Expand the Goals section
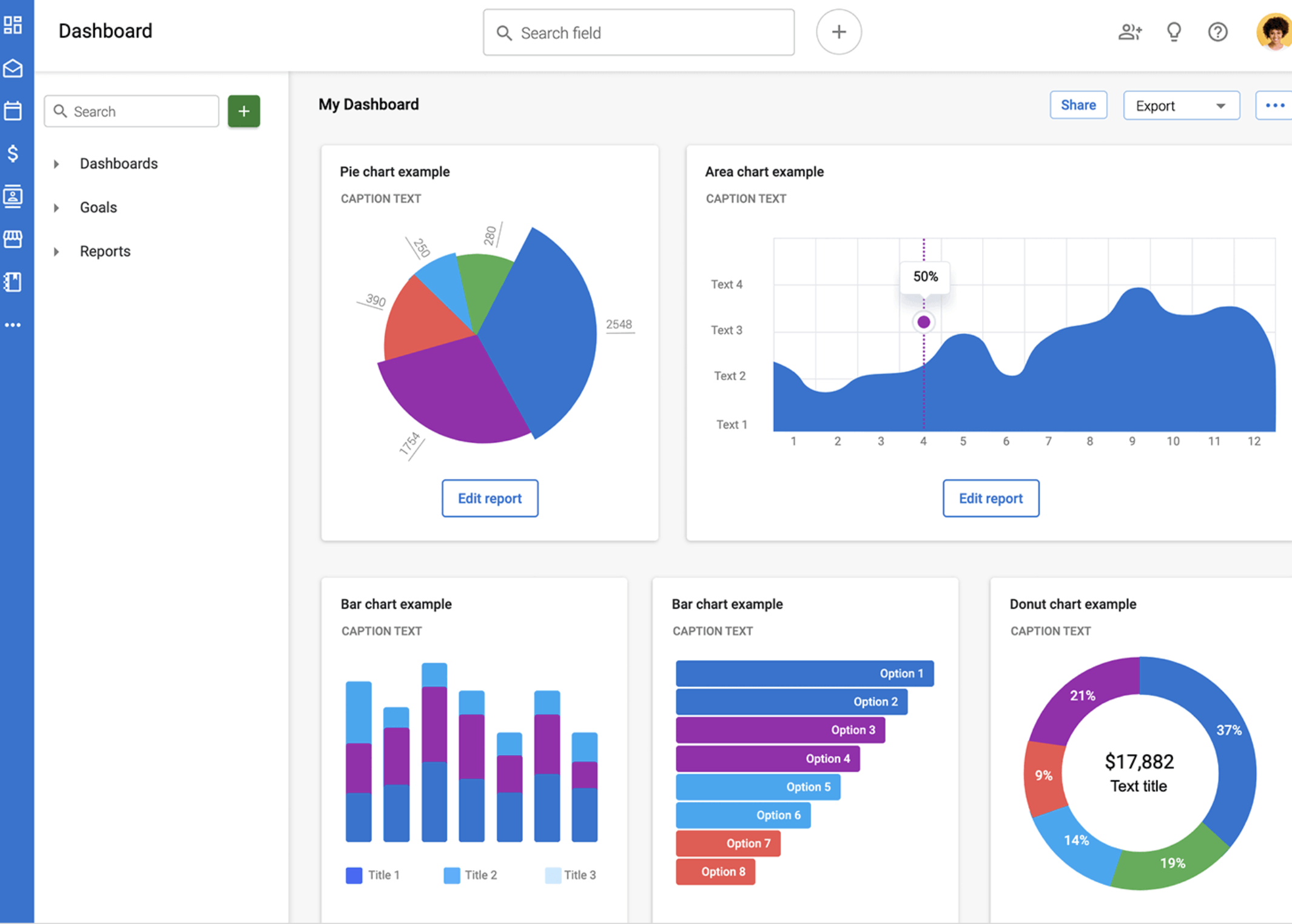Screen dimensions: 1292x924 pos(98,207)
